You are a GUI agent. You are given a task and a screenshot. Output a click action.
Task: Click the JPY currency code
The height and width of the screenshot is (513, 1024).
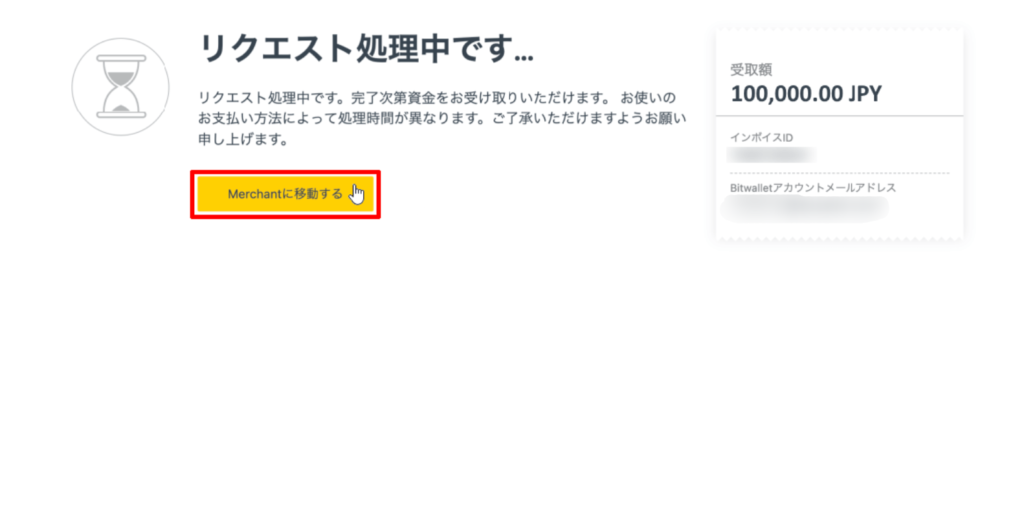tap(865, 93)
